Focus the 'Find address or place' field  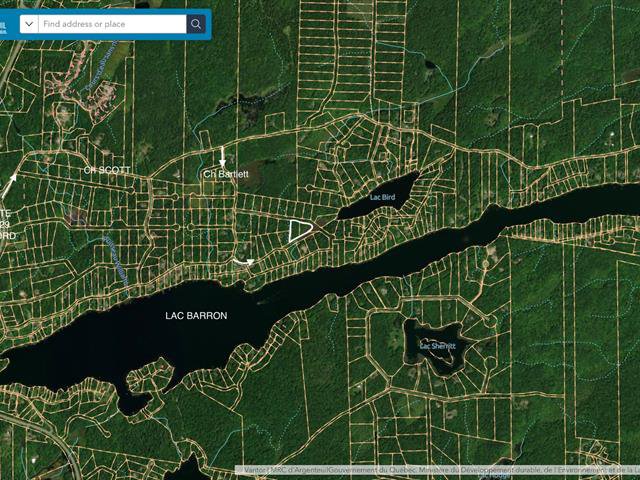[110, 24]
